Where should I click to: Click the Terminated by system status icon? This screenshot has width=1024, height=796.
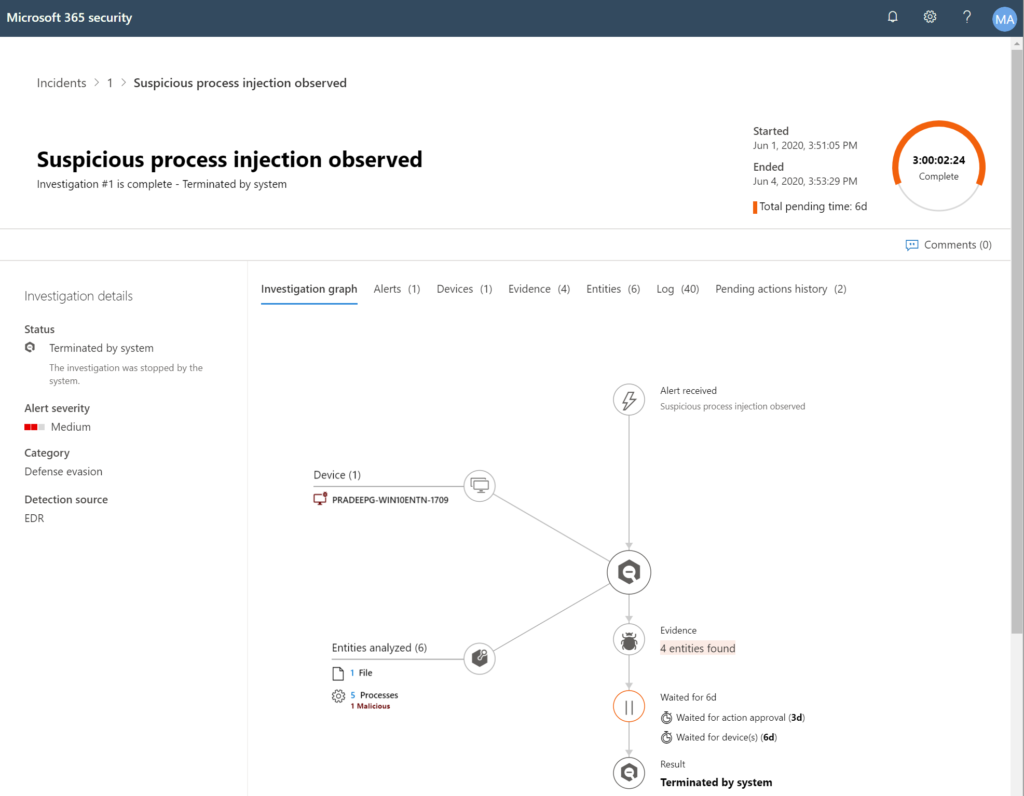[30, 347]
